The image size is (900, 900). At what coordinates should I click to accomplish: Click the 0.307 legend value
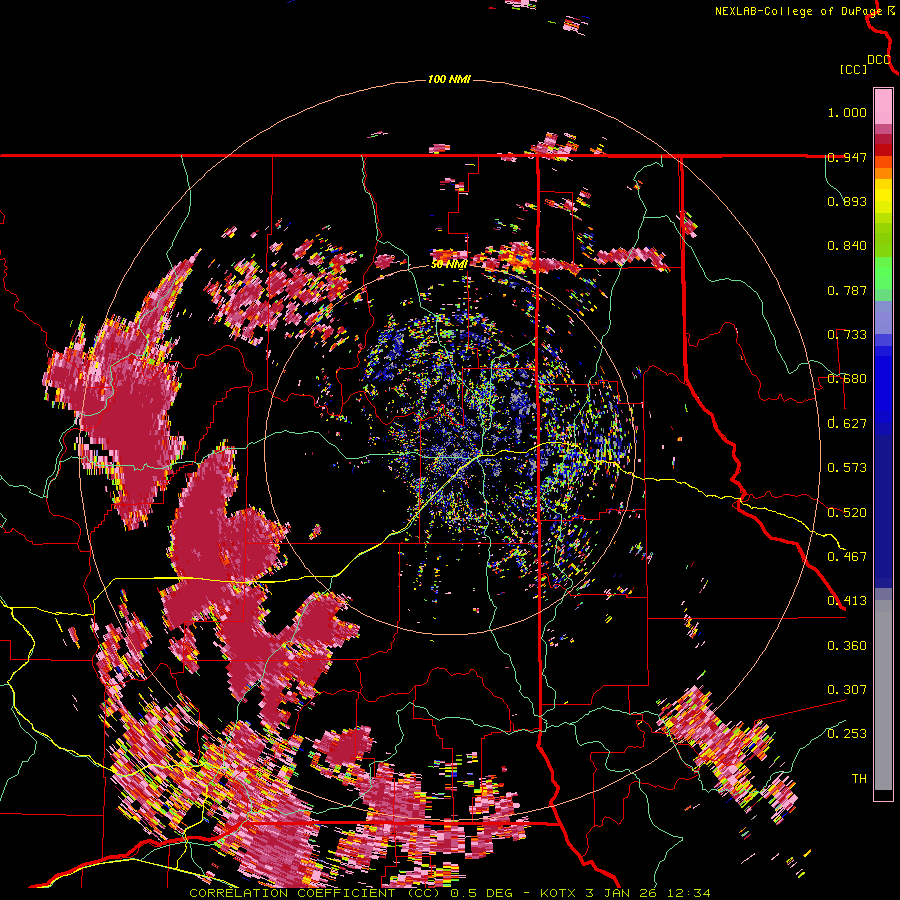(x=847, y=689)
